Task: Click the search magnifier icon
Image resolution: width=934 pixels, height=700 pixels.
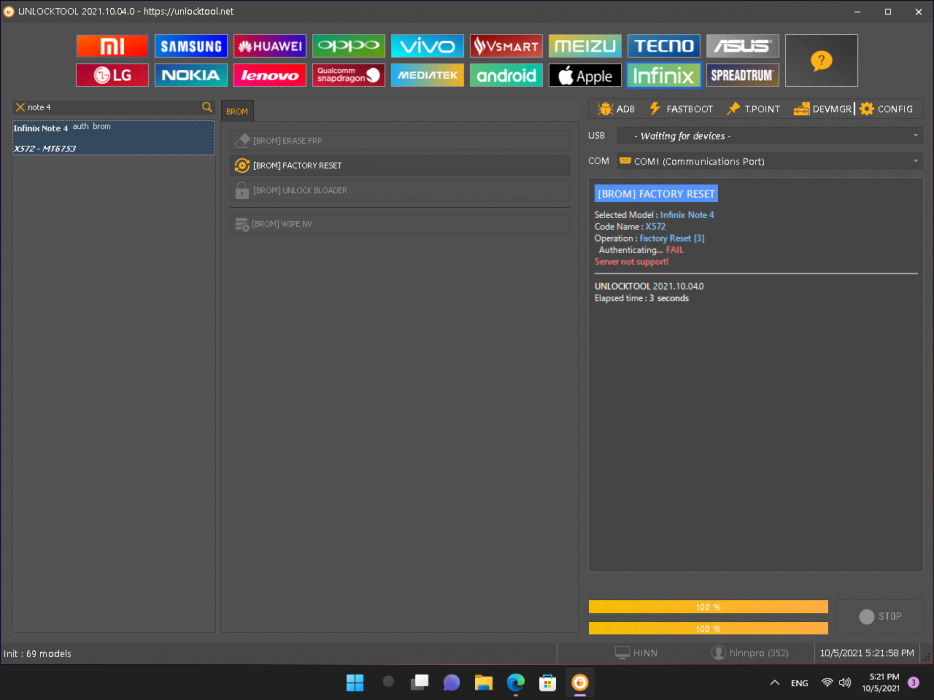Action: [x=207, y=107]
